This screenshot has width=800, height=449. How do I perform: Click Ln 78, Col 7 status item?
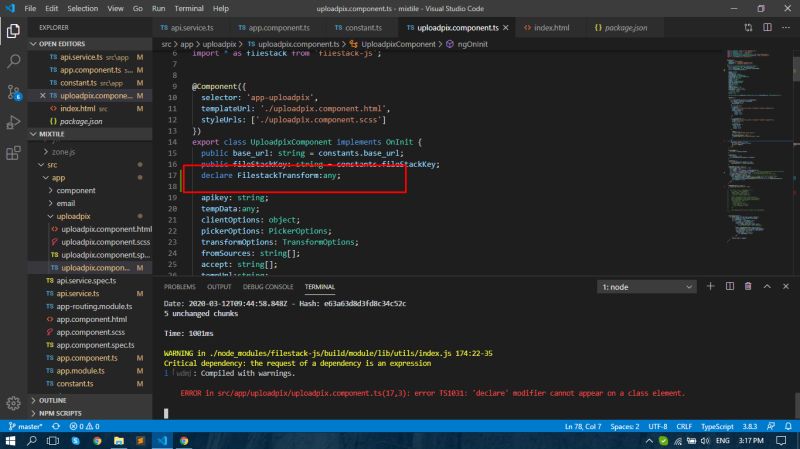(x=583, y=426)
